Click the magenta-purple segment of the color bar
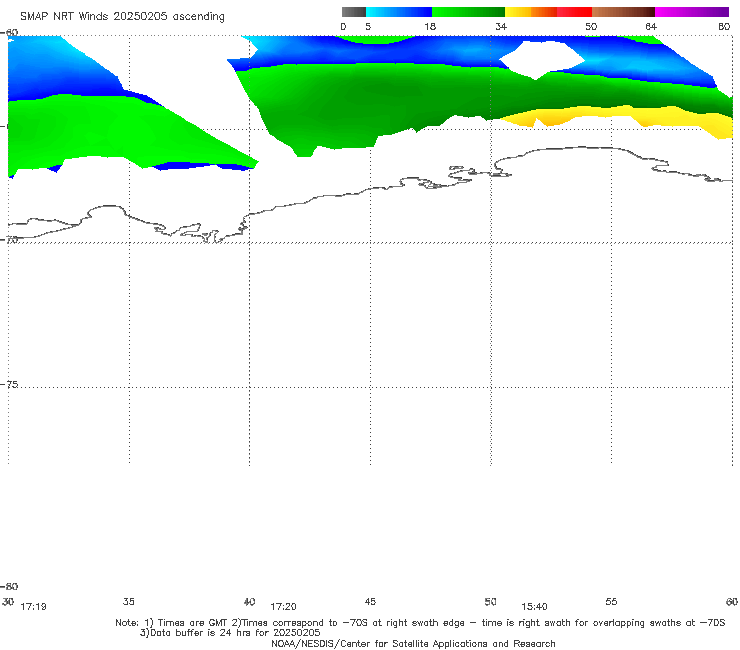The height and width of the screenshot is (650, 740). [x=692, y=12]
